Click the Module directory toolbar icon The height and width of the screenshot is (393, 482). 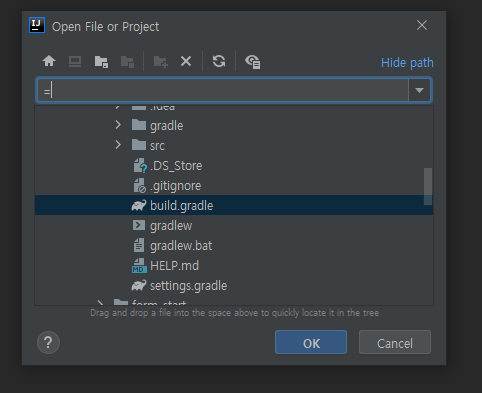127,62
